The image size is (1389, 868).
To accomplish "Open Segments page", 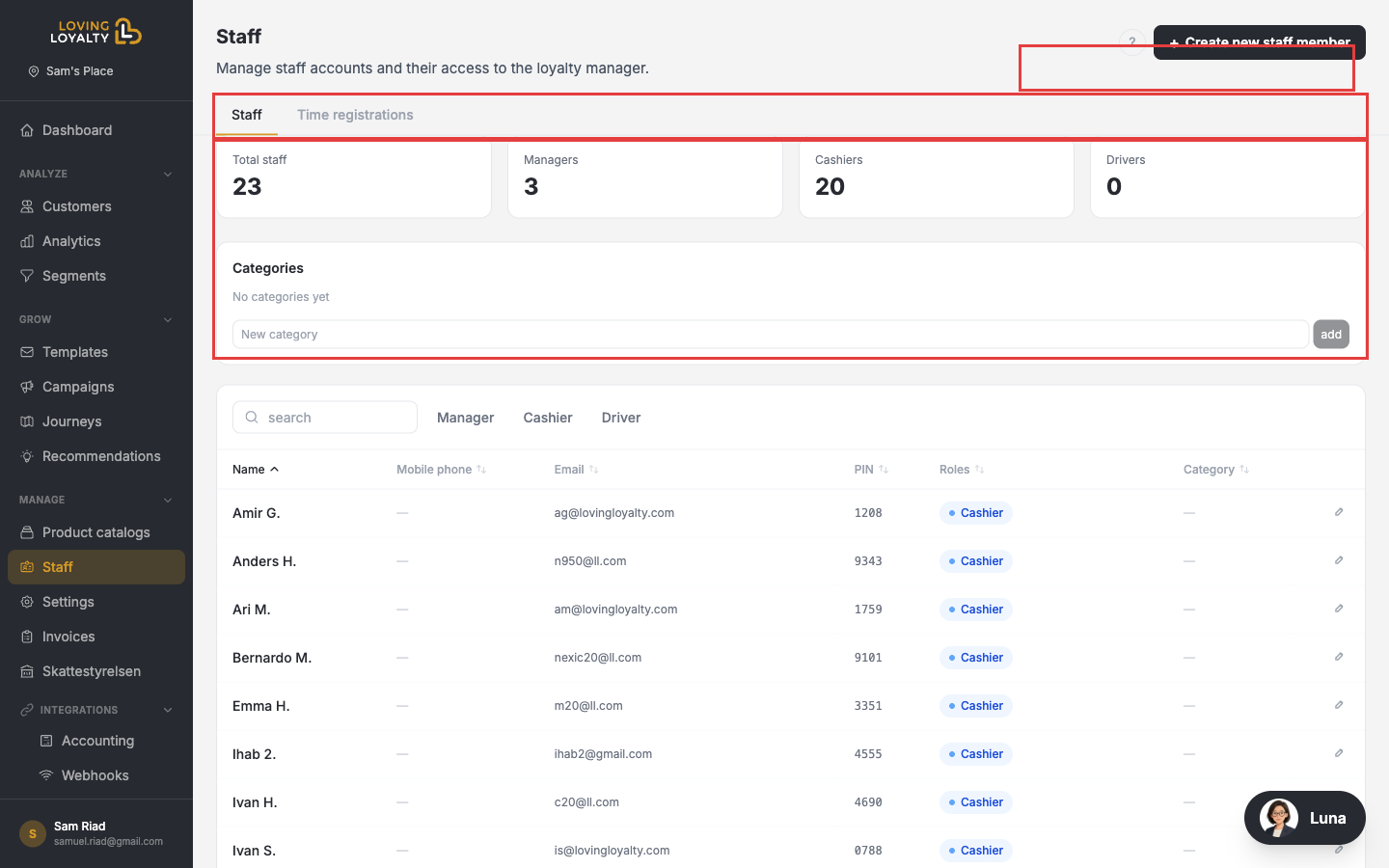I will pyautogui.click(x=96, y=276).
